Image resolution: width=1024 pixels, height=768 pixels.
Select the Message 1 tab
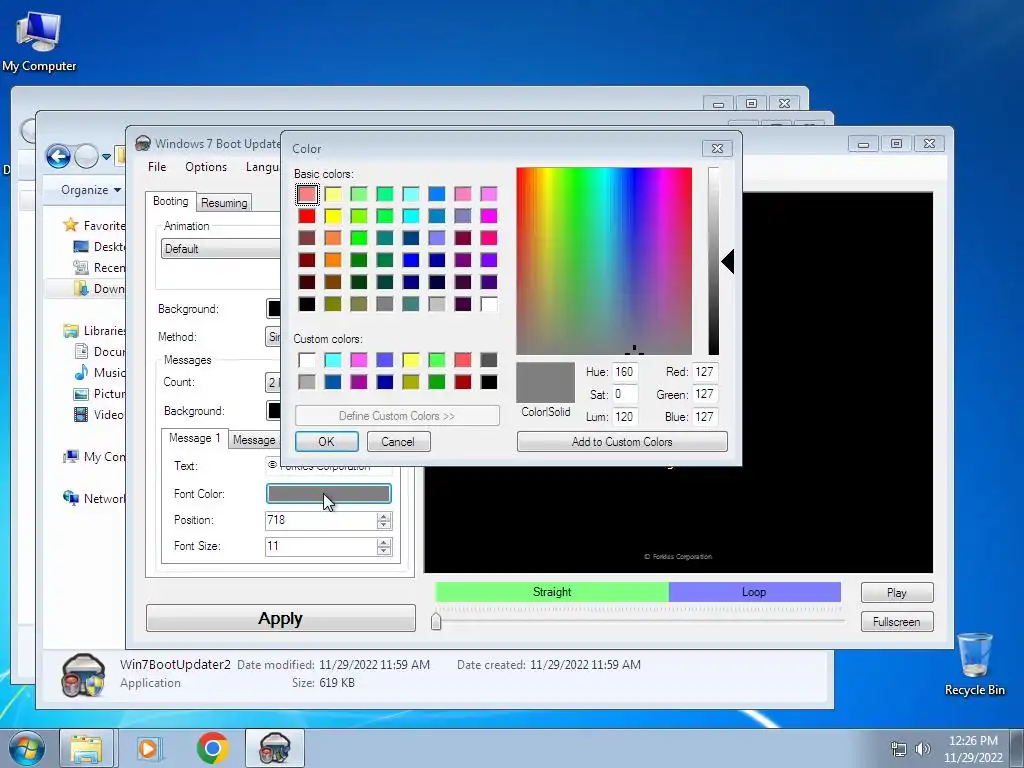pyautogui.click(x=195, y=438)
